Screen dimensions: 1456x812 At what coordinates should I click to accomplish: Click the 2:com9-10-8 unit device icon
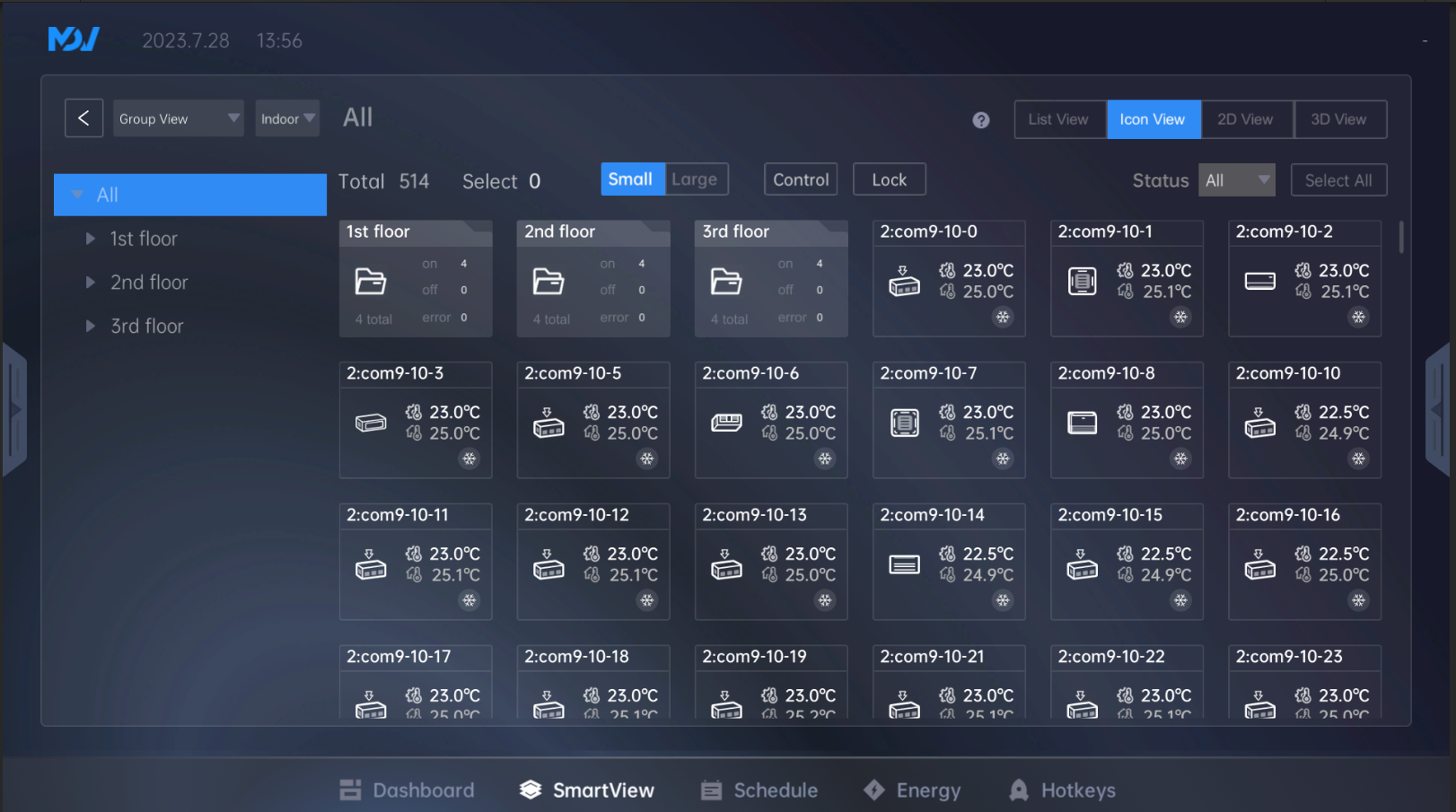click(1082, 423)
